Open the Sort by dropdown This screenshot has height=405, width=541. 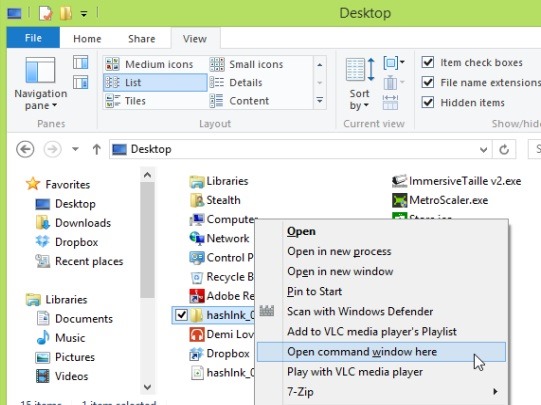tap(360, 84)
